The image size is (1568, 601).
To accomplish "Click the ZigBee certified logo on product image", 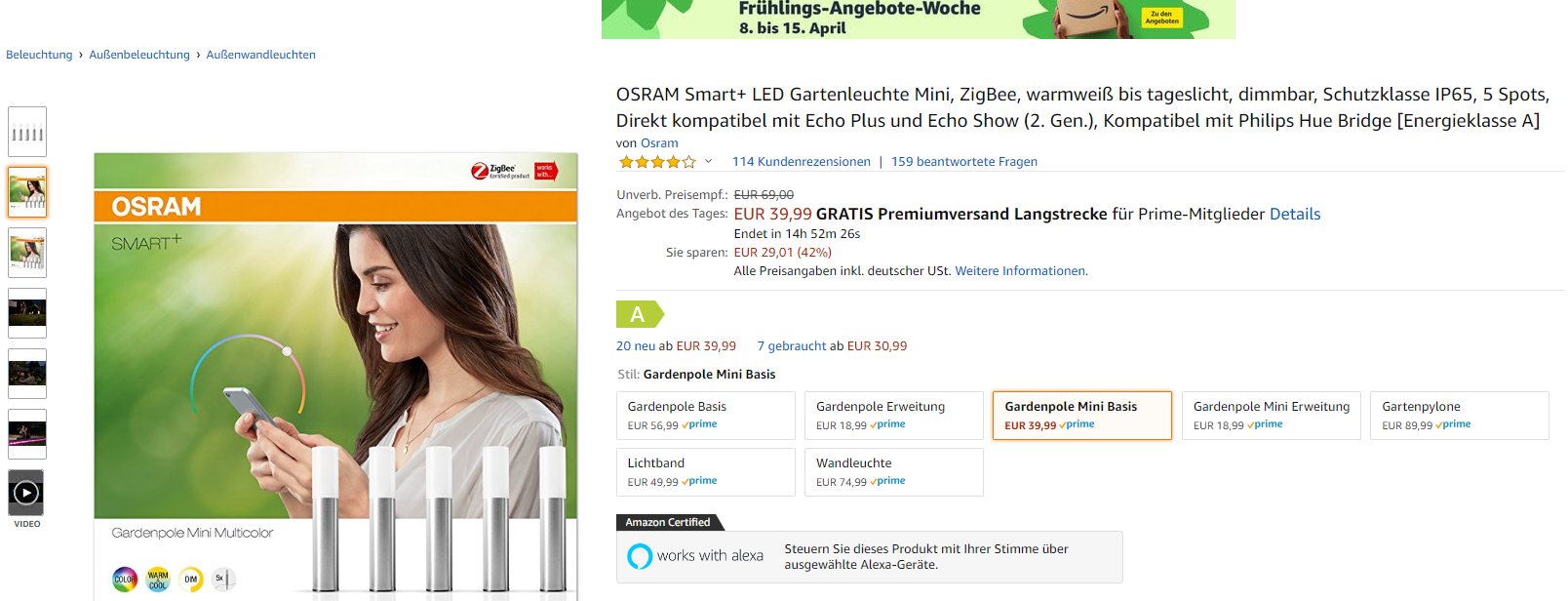I will pos(500,172).
